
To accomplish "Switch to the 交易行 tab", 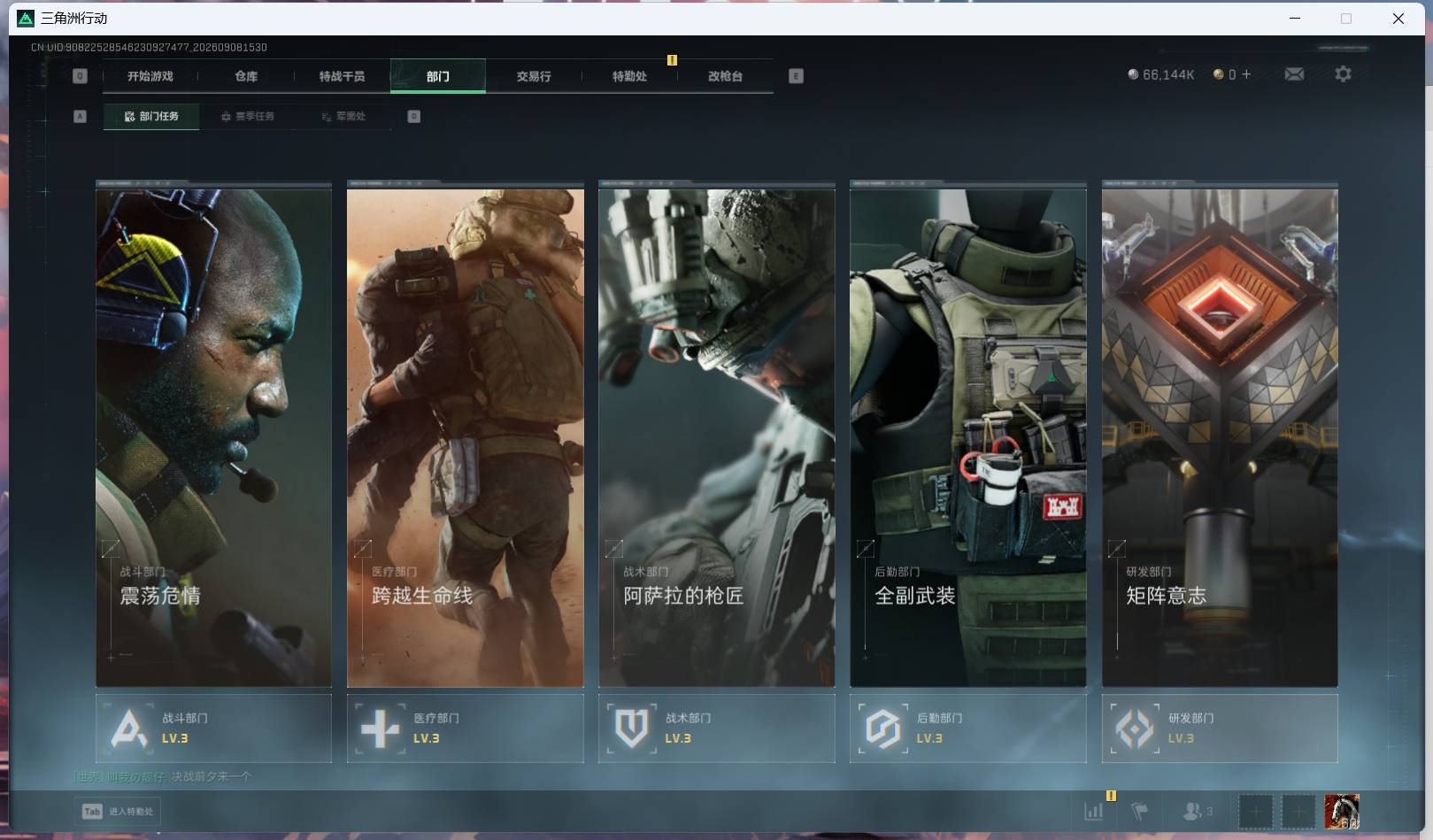I will [534, 76].
